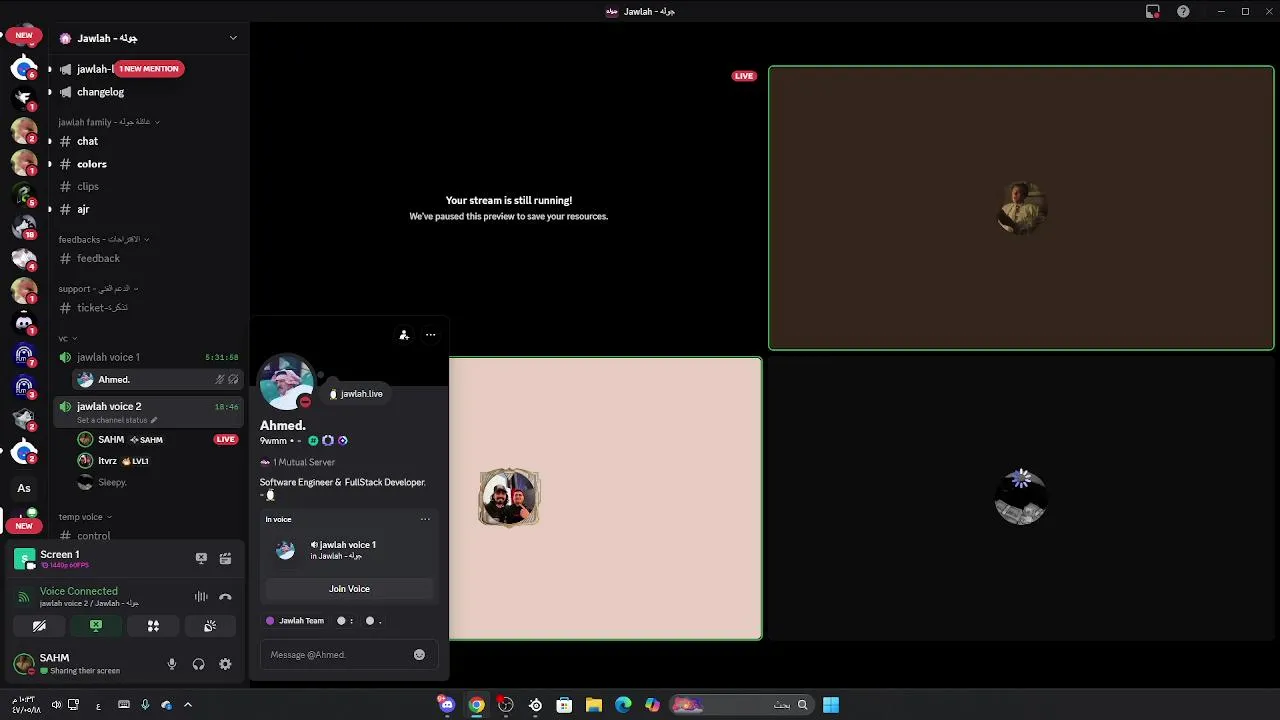This screenshot has width=1280, height=720.
Task: Collapse support category
Action: [98, 289]
